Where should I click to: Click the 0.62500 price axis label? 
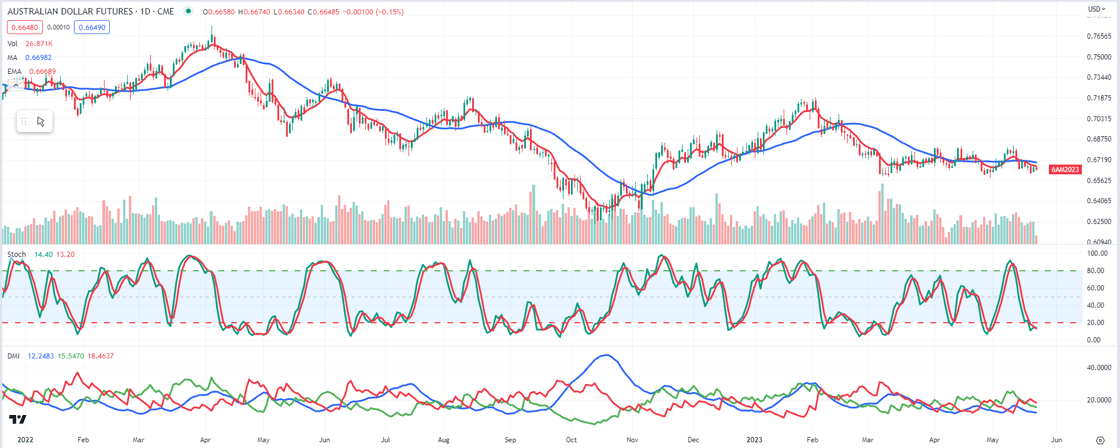[x=1099, y=221]
